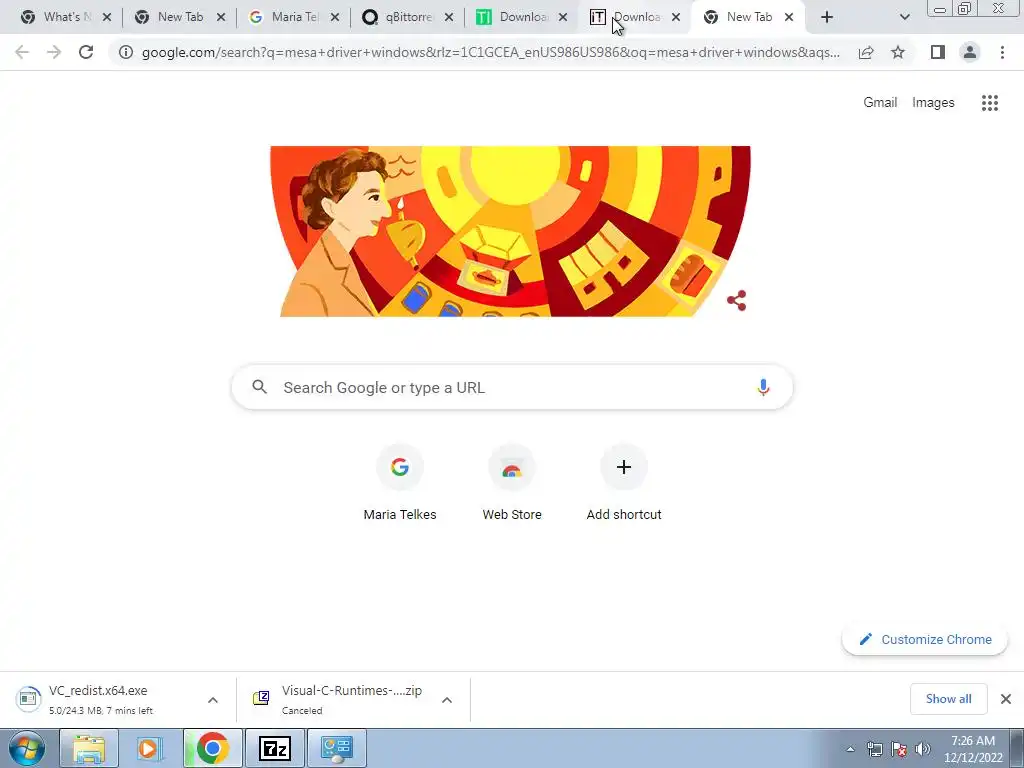This screenshot has height=768, width=1024.
Task: Open the tab search dropdown arrow
Action: (904, 17)
